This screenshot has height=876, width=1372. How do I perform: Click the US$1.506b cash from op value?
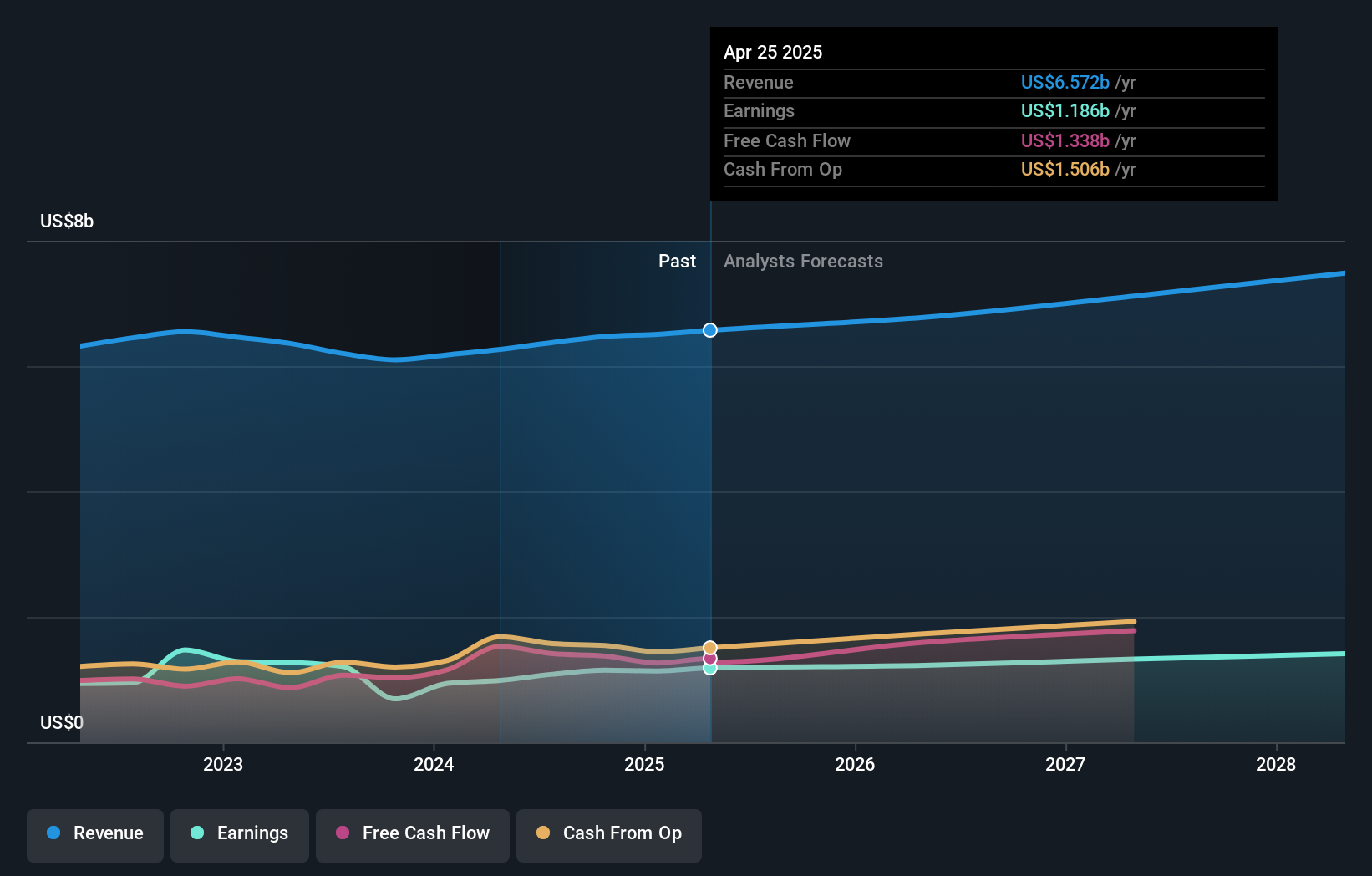coord(1065,169)
